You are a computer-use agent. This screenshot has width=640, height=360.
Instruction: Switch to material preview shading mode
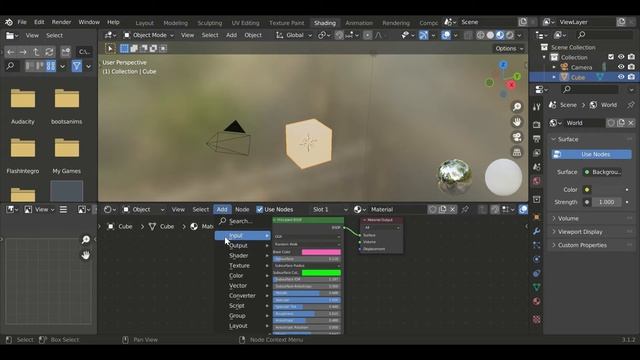coord(500,36)
